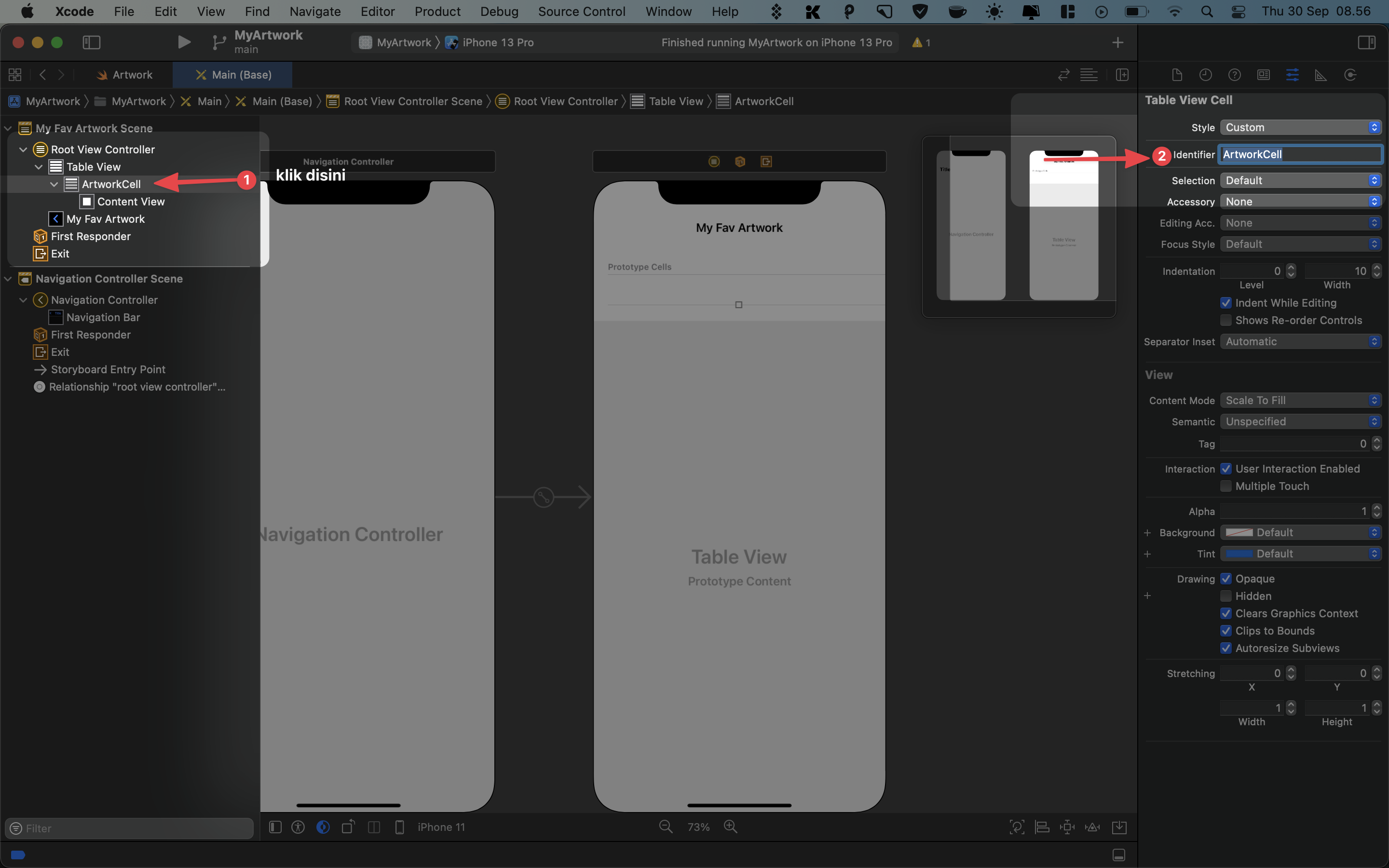Open the Focus Style dropdown
This screenshot has height=868, width=1389.
(x=1300, y=244)
